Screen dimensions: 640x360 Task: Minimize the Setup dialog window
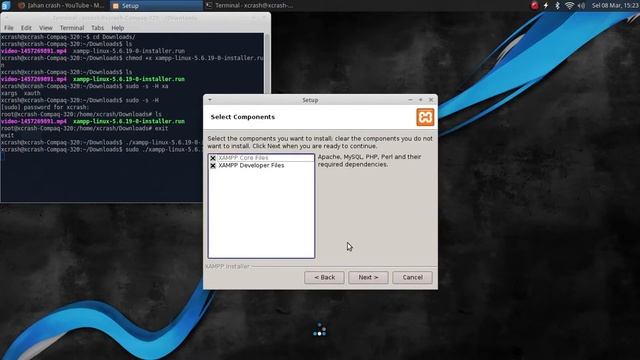coord(410,100)
